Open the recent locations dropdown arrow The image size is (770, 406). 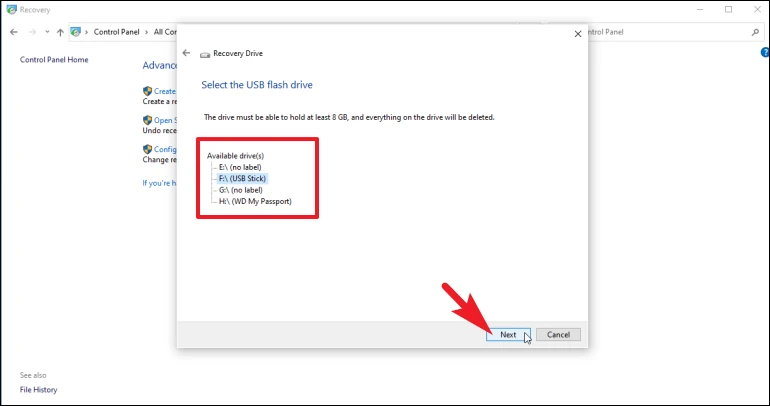[x=47, y=32]
